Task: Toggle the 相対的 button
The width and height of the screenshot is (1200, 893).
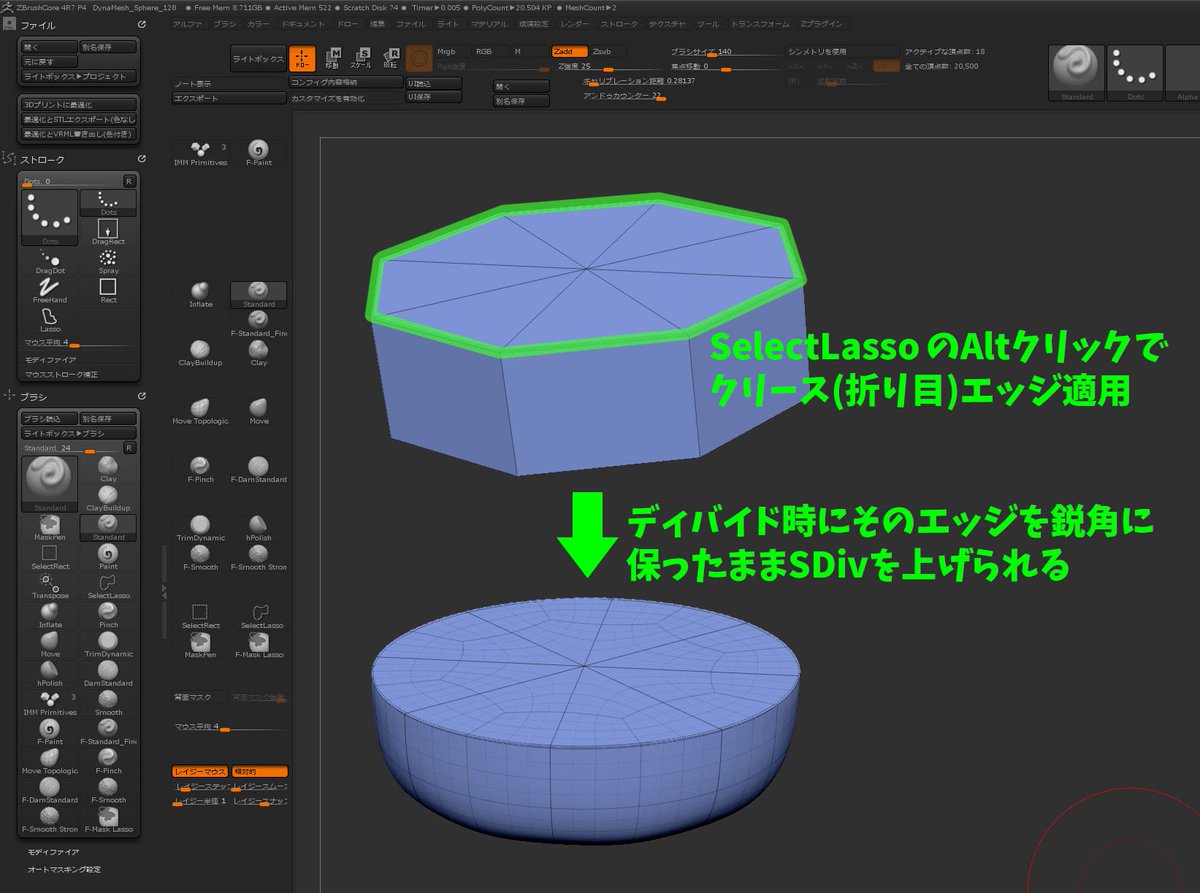Action: click(x=259, y=771)
